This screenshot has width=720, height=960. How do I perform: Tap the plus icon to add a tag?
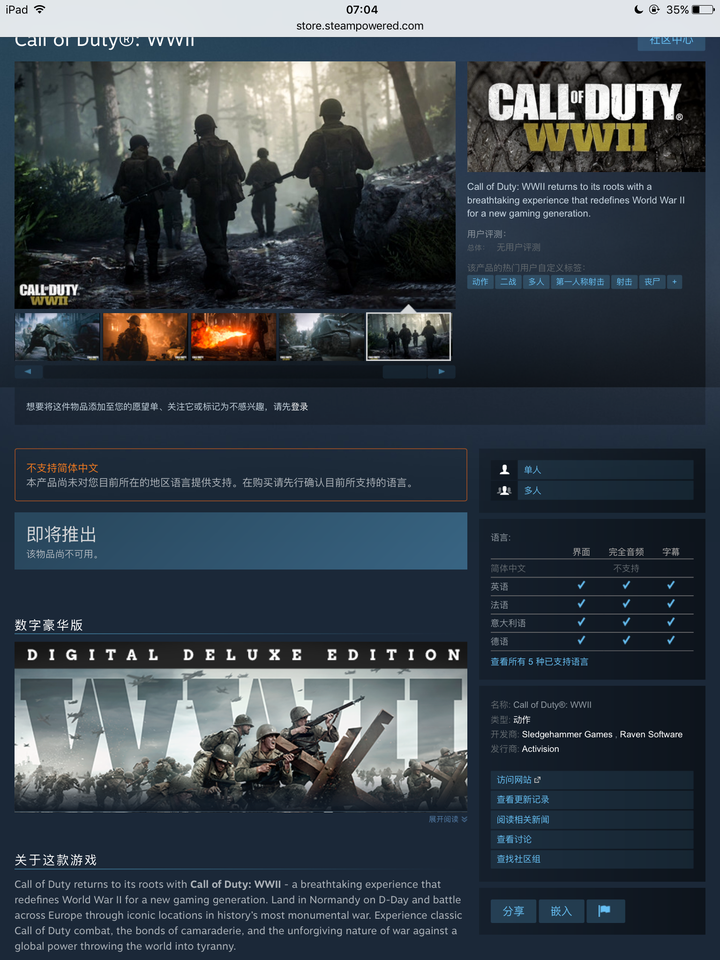tap(674, 282)
